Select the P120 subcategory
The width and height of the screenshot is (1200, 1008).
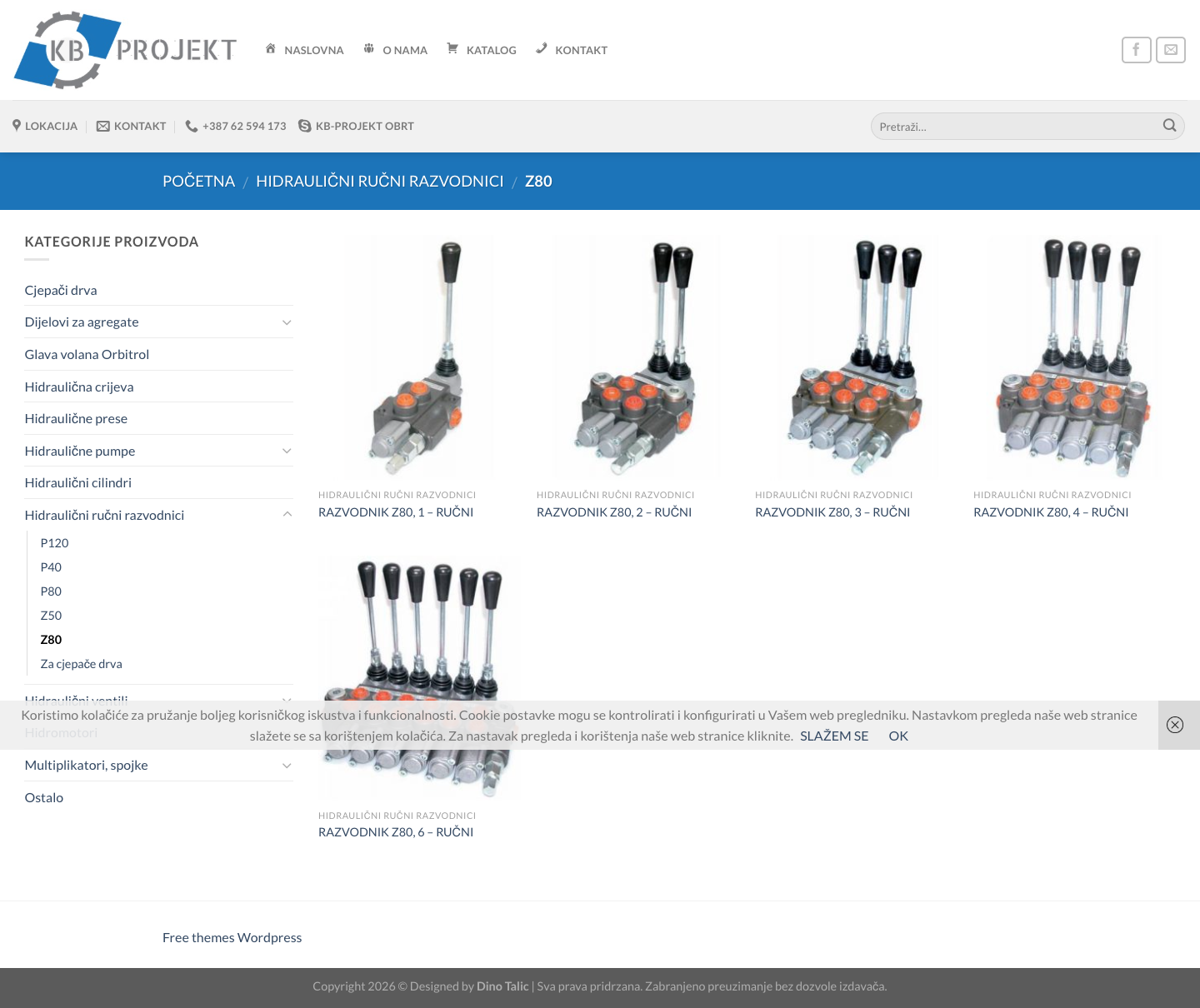tap(54, 543)
